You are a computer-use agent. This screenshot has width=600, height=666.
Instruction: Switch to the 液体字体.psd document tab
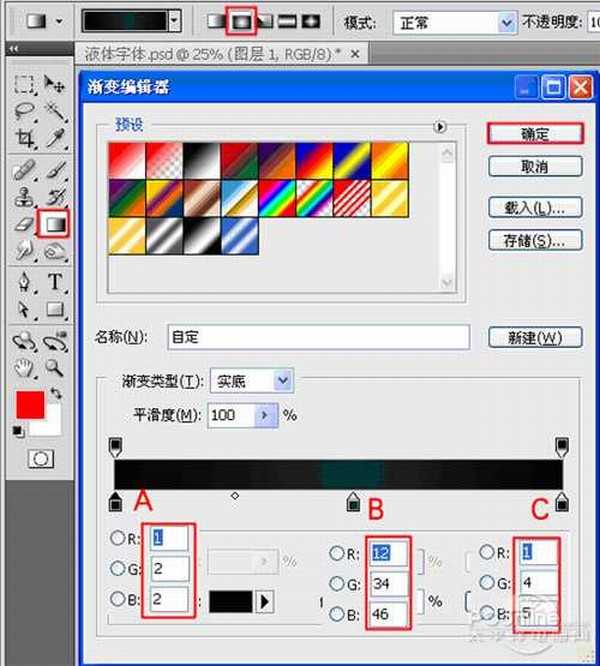tap(212, 54)
